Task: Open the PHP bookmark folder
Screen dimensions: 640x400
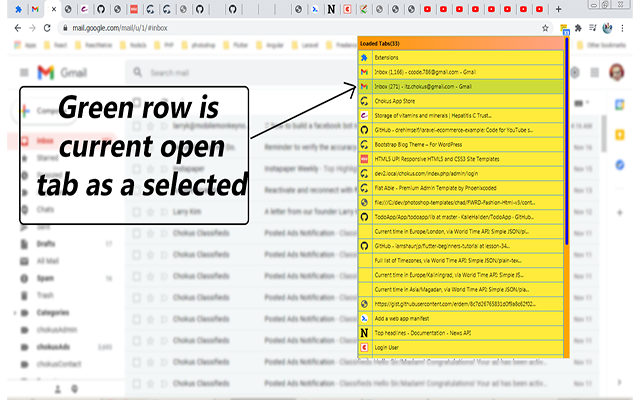Action: pos(164,45)
